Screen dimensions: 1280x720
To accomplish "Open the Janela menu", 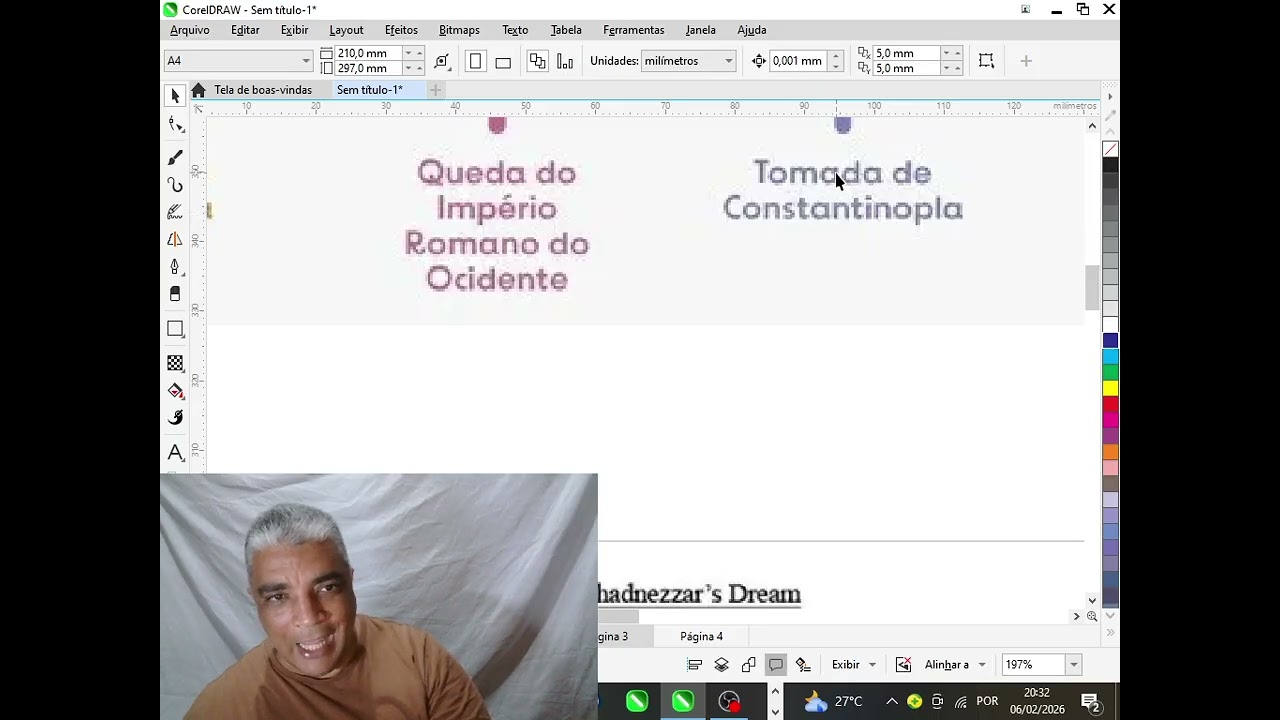I will click(x=700, y=30).
